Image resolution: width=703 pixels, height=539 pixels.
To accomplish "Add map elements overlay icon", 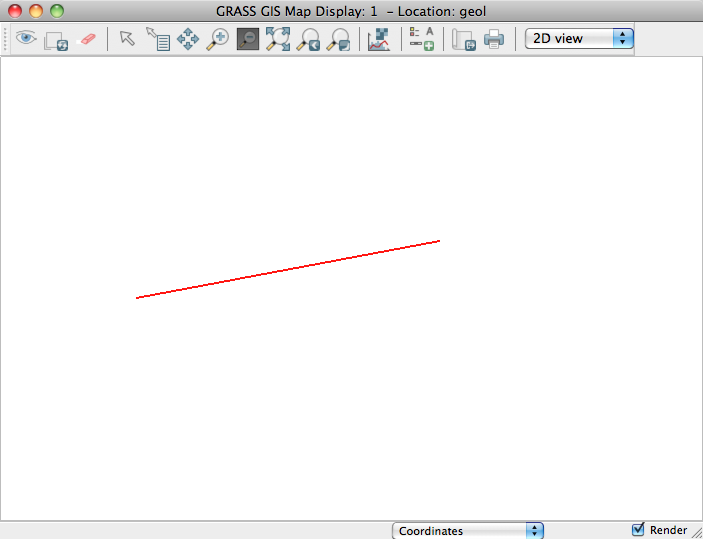I will (x=422, y=40).
